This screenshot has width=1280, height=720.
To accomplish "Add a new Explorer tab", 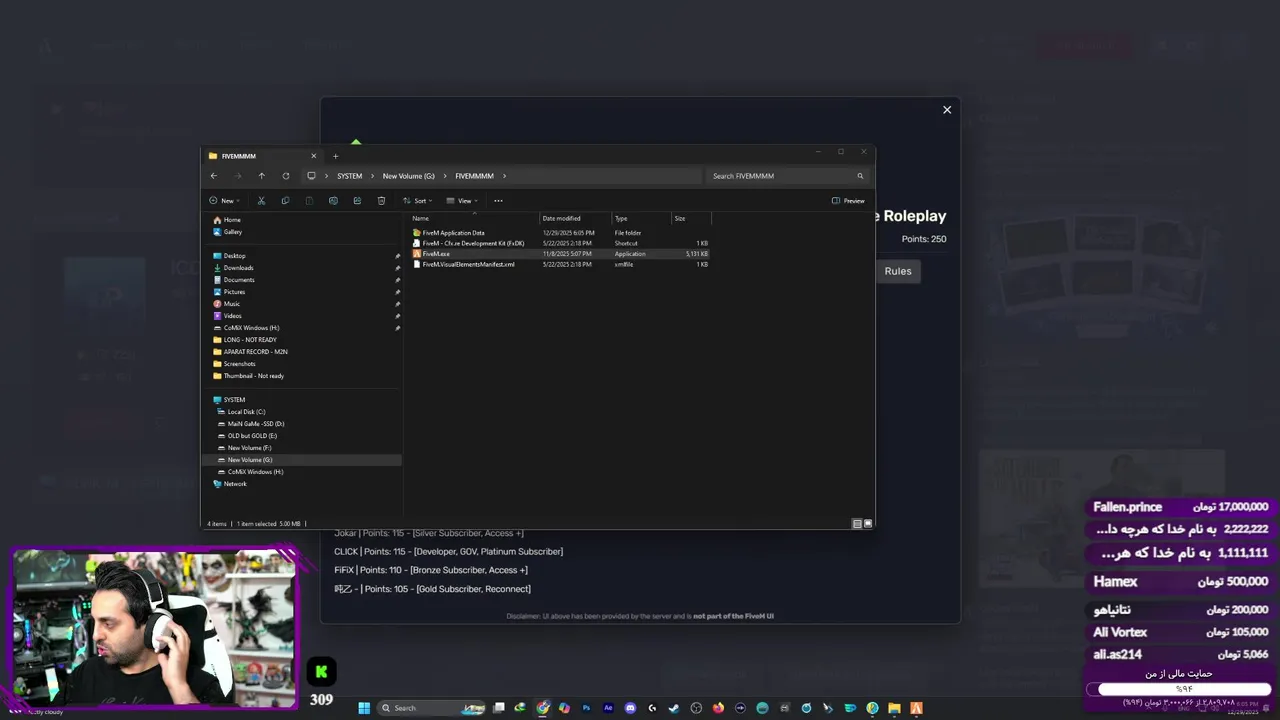I will (x=335, y=156).
